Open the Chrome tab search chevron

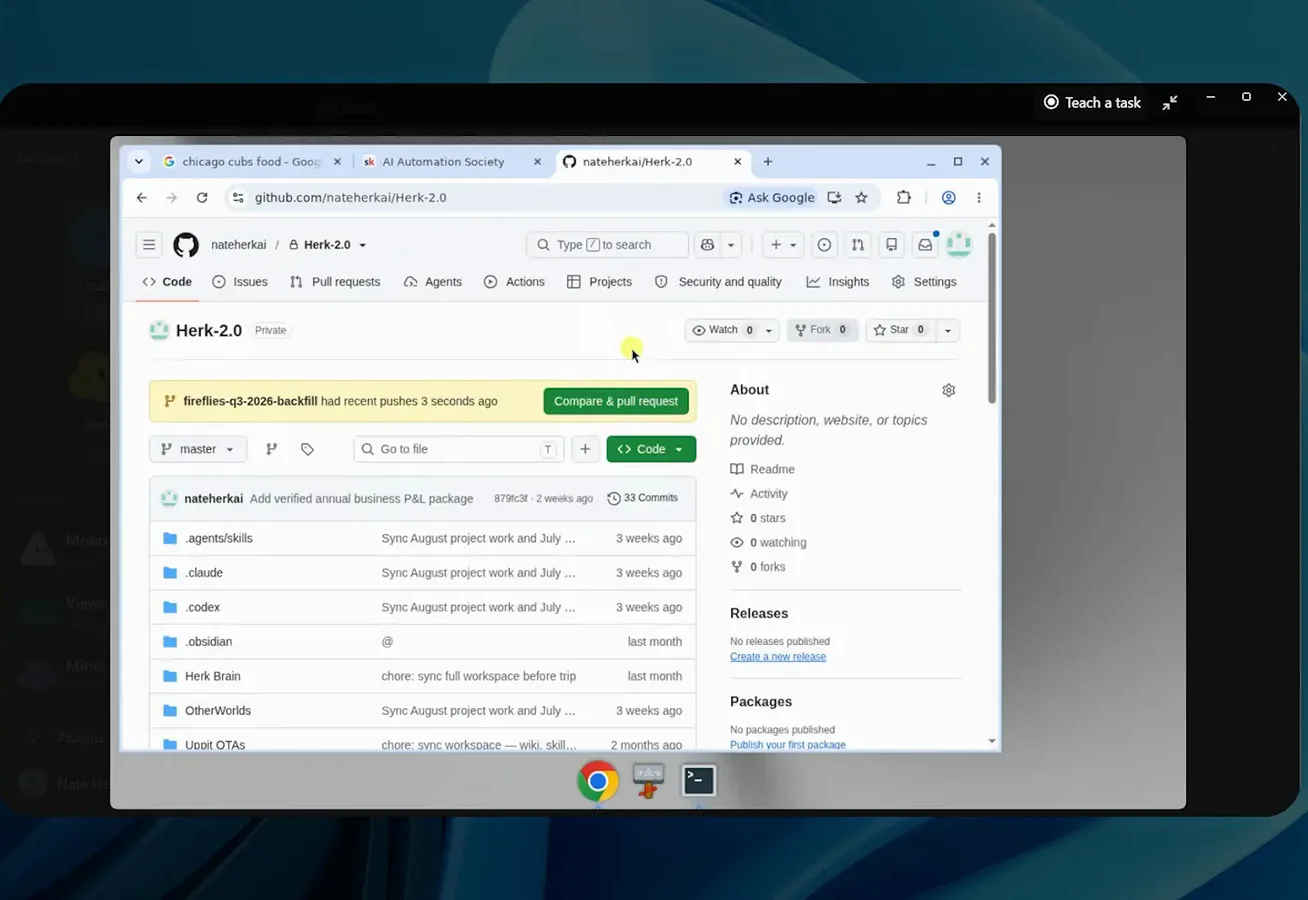click(x=139, y=161)
